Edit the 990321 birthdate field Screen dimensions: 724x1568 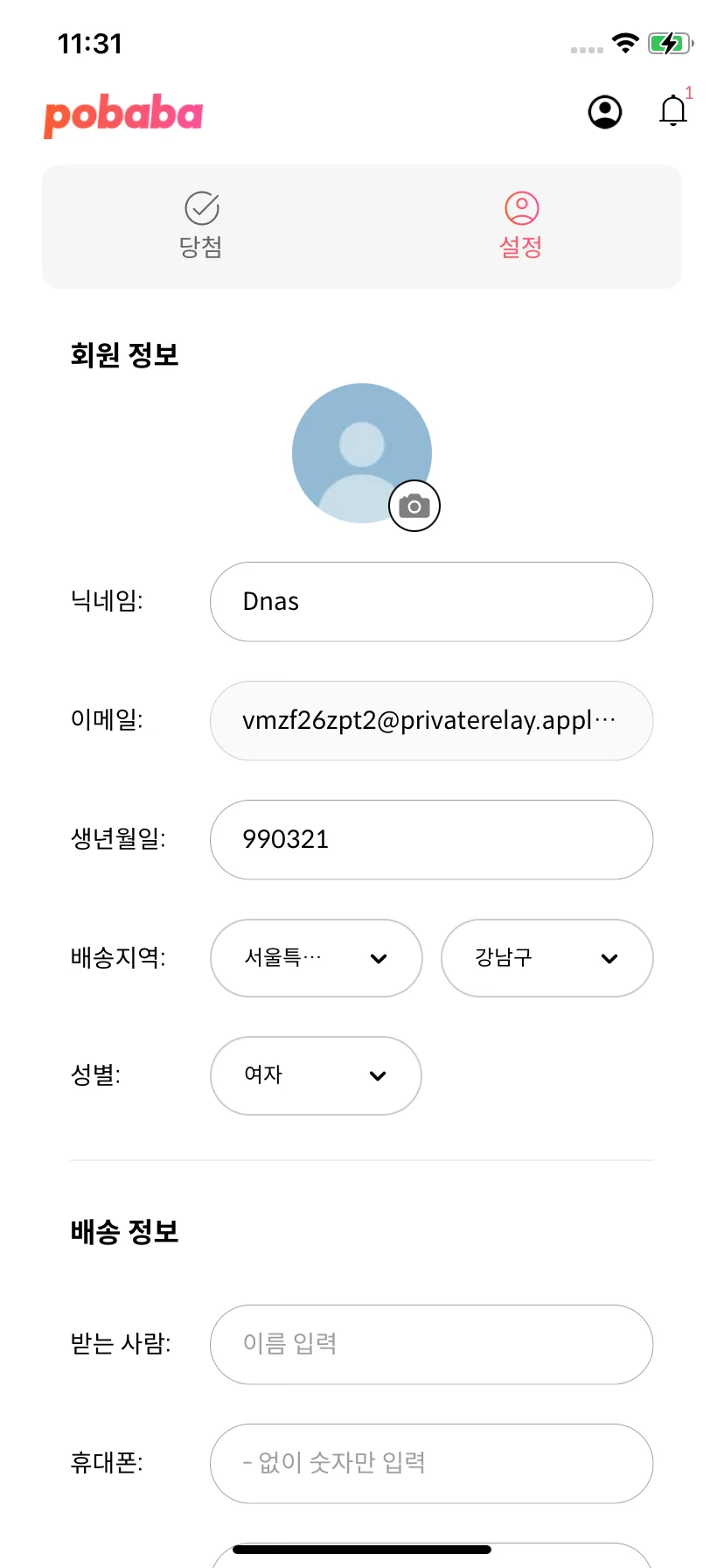[x=432, y=840]
